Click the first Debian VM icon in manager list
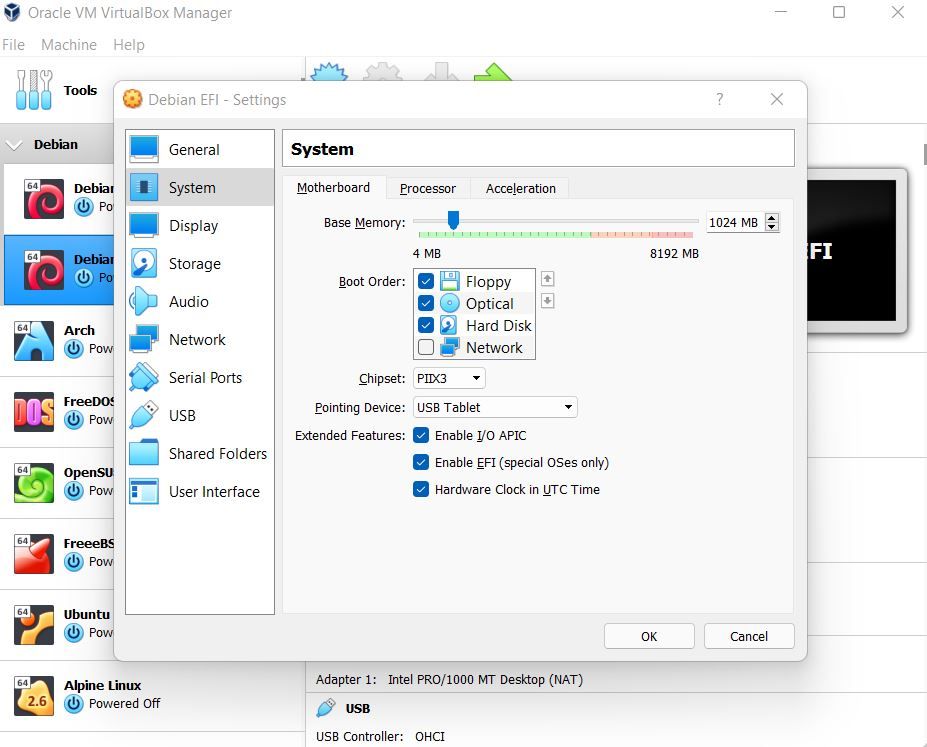 coord(44,199)
